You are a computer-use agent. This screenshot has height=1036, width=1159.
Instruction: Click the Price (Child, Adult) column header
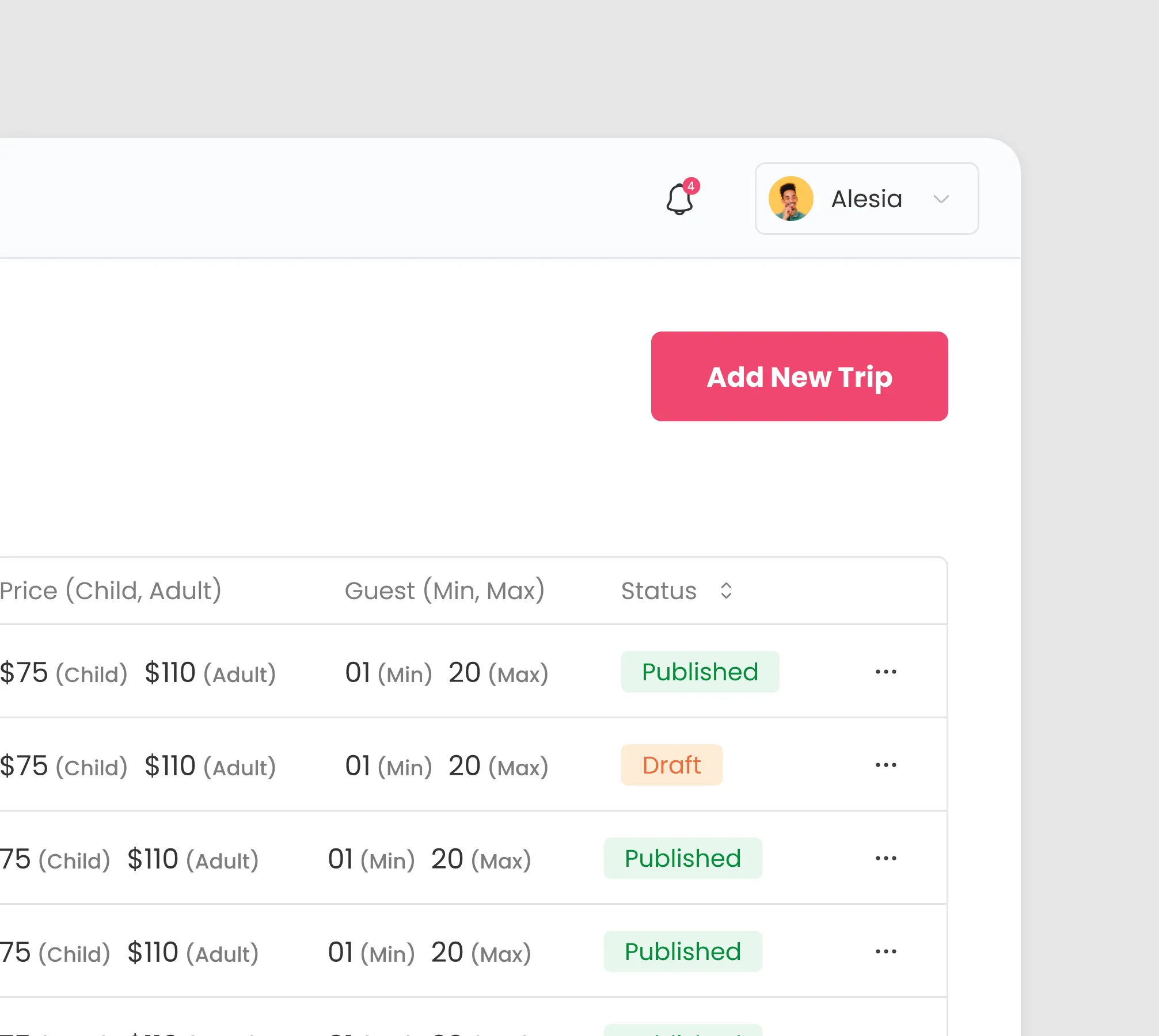tap(111, 591)
